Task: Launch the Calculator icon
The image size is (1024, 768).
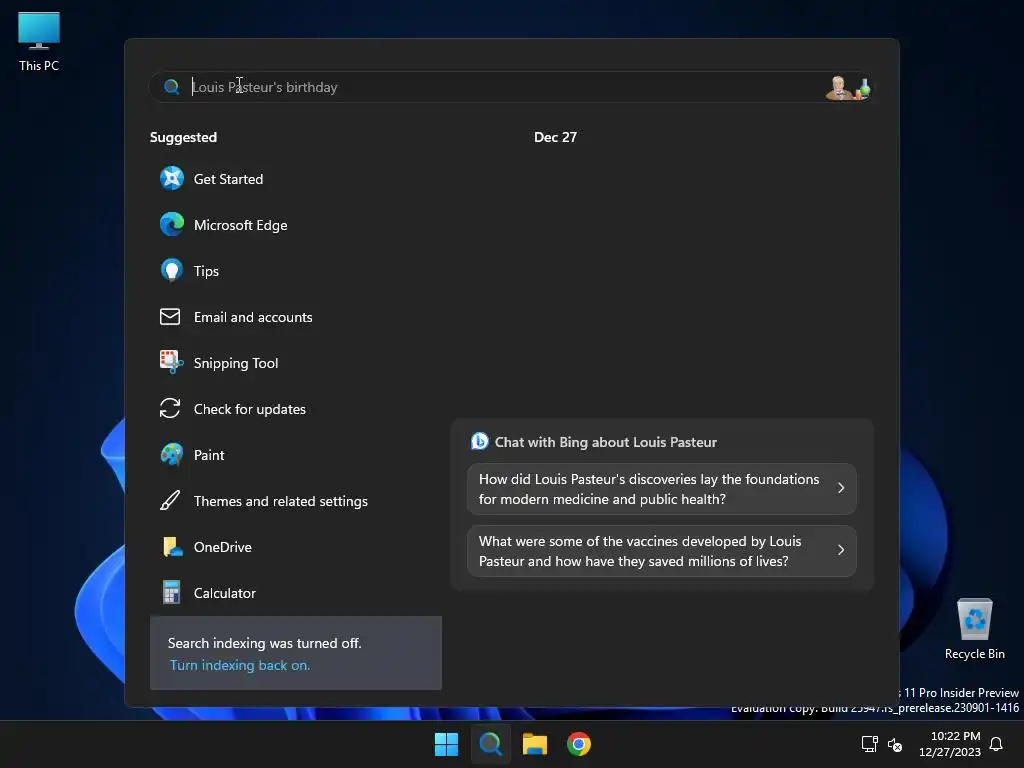Action: pyautogui.click(x=171, y=592)
